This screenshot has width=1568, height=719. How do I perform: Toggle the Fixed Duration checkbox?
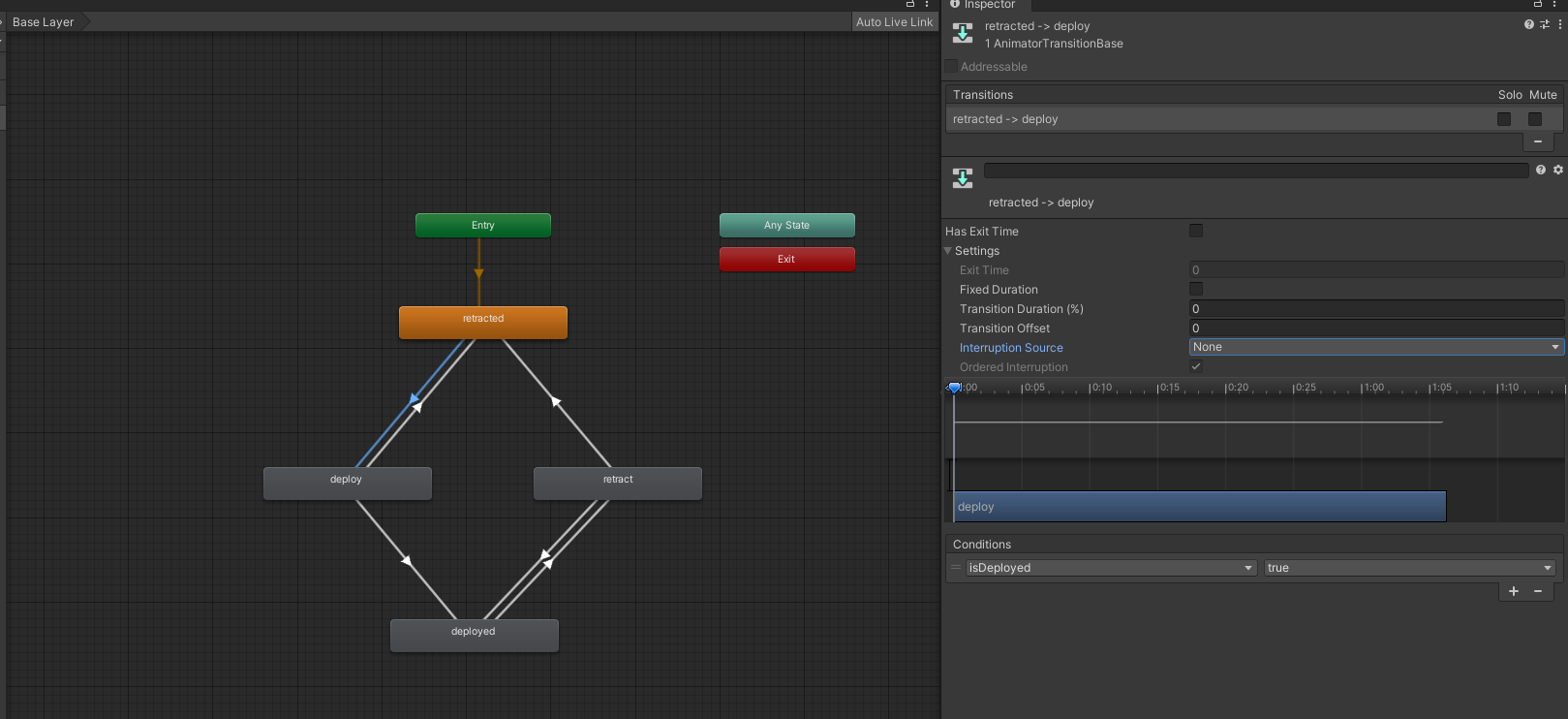pyautogui.click(x=1196, y=289)
